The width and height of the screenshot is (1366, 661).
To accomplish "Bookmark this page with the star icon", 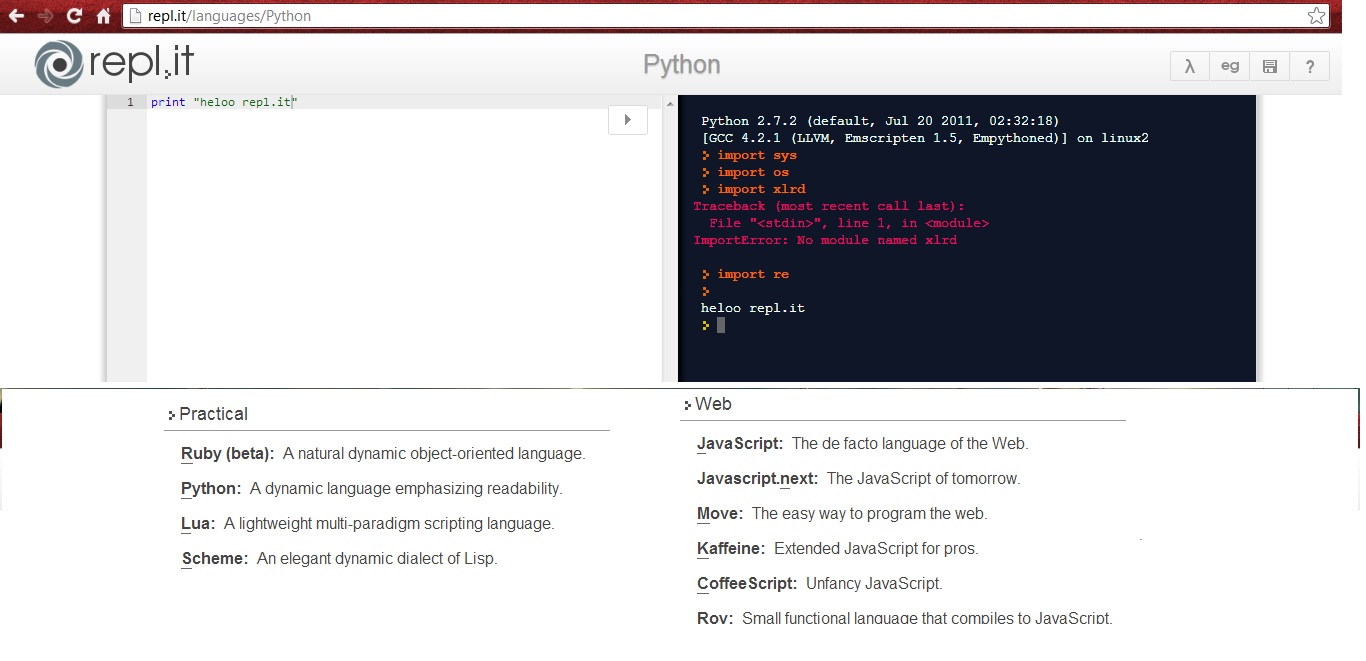I will click(x=1316, y=16).
